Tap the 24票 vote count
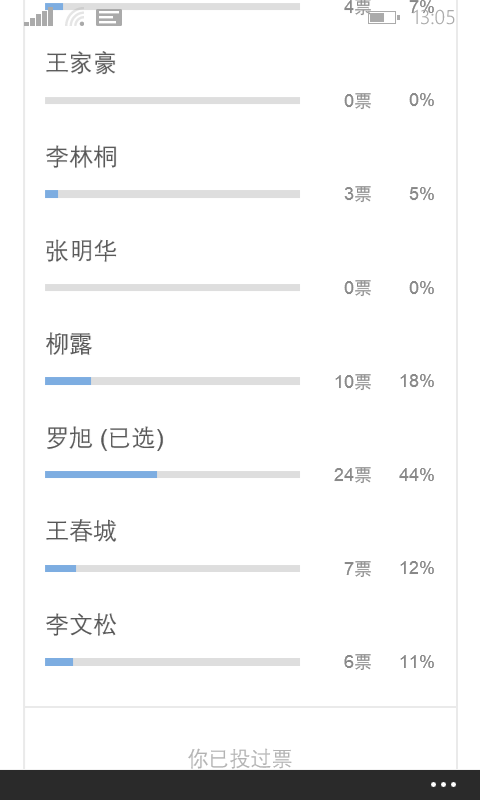 [x=352, y=475]
